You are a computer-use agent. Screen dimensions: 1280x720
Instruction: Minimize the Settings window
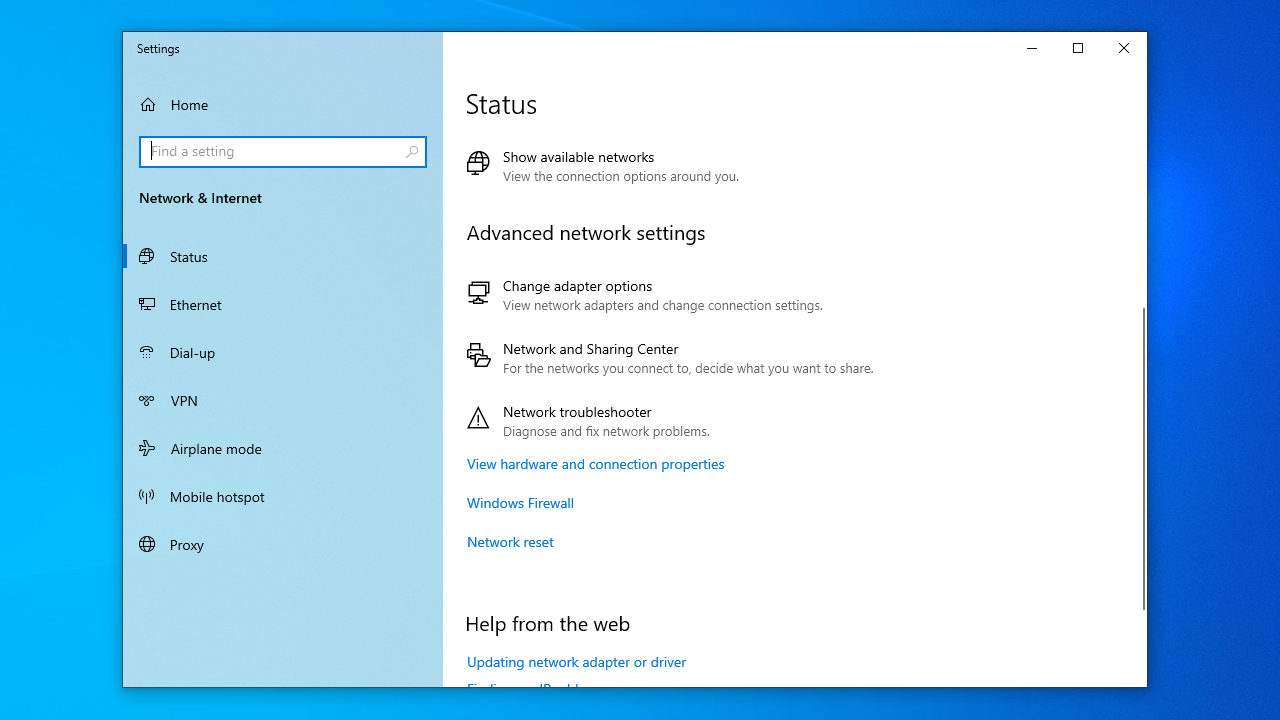[x=1032, y=48]
